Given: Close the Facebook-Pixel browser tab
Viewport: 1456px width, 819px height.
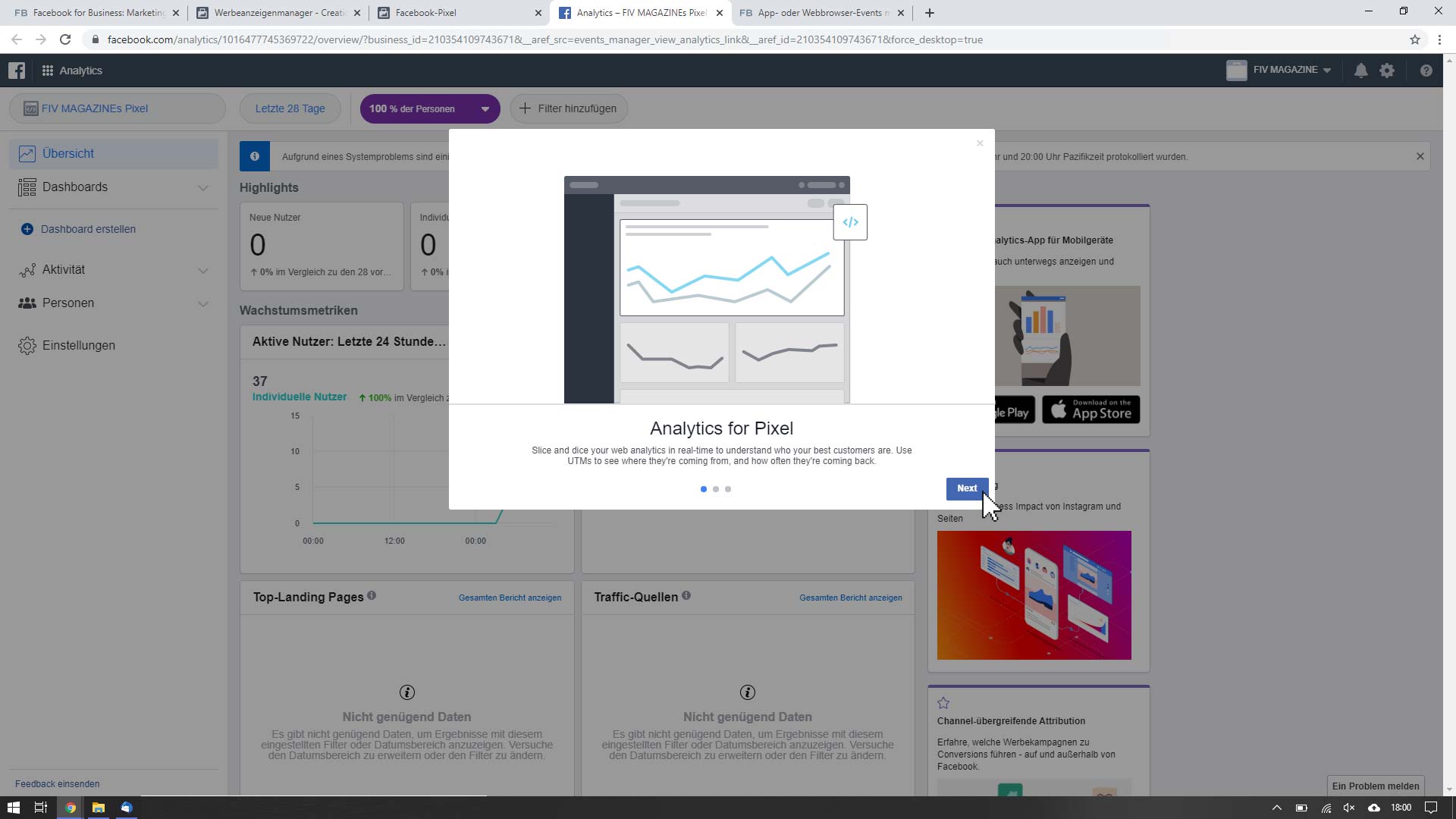Looking at the screenshot, I should 538,13.
